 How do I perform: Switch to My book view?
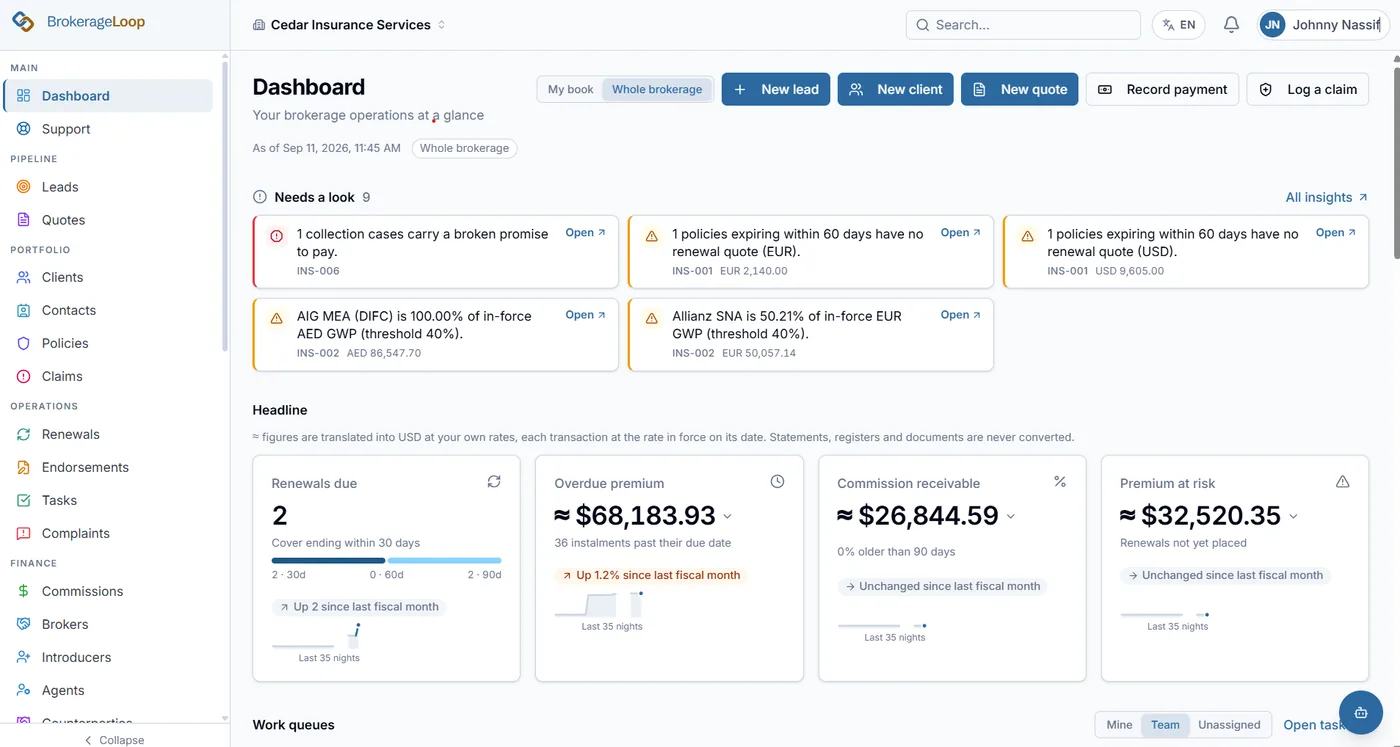pyautogui.click(x=571, y=89)
